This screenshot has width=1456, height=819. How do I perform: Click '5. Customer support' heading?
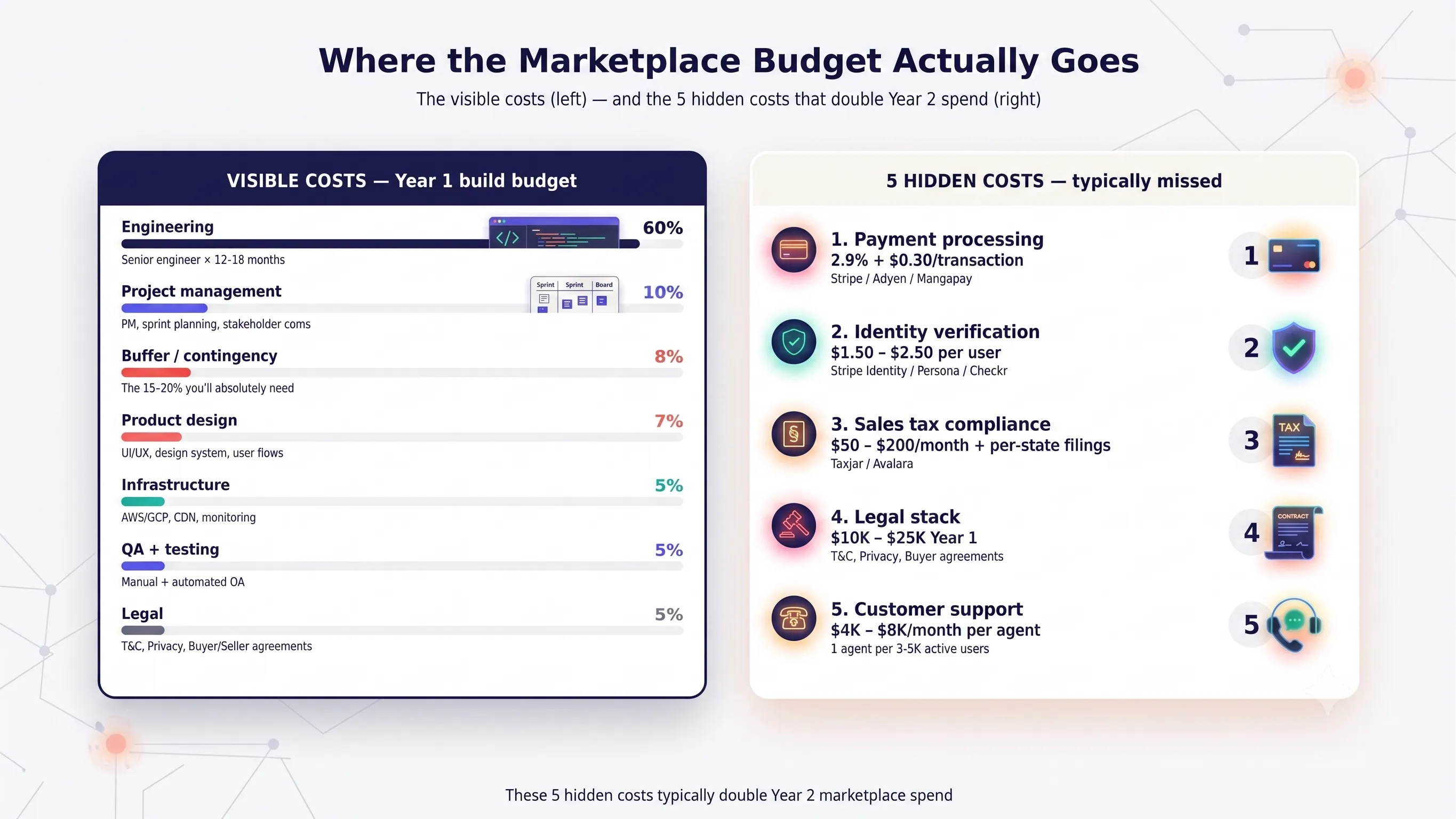click(x=926, y=609)
